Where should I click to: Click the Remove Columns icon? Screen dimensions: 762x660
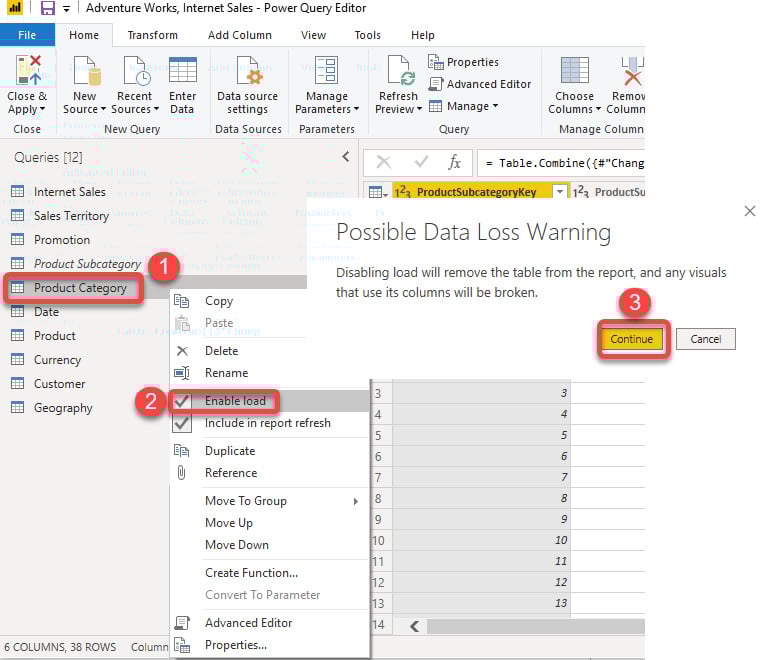[632, 70]
